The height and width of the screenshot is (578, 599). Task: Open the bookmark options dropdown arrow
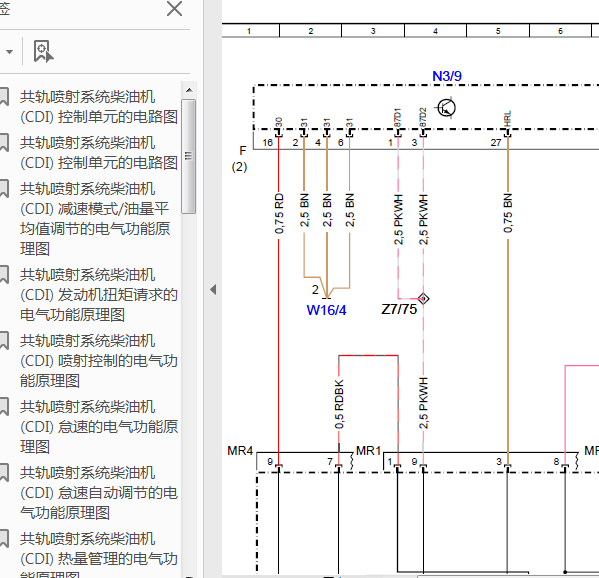point(9,52)
